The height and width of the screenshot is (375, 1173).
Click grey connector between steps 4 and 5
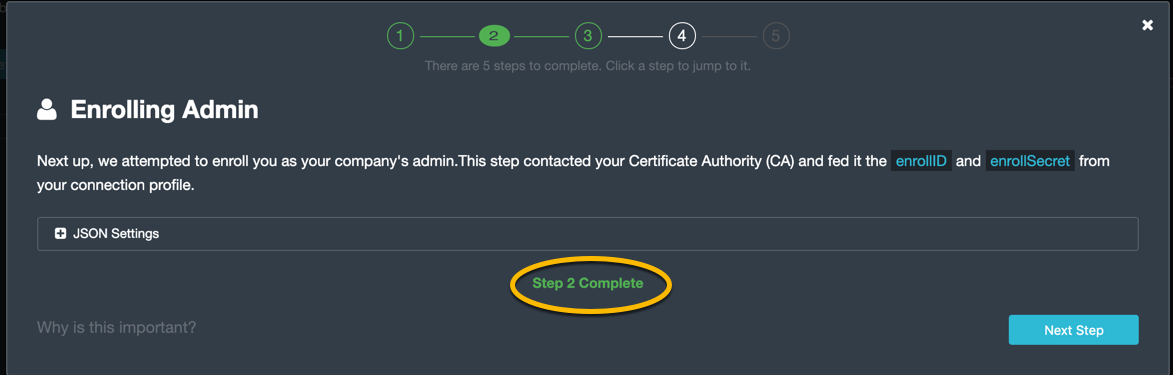(x=729, y=36)
